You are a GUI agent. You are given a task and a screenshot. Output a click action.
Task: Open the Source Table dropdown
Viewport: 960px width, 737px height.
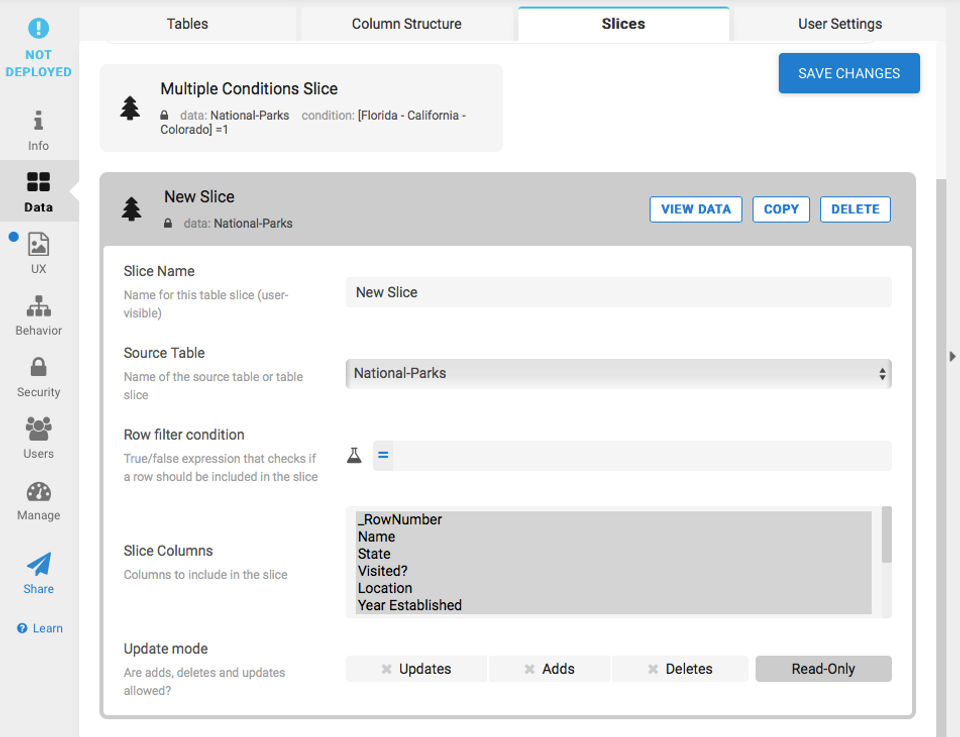(618, 373)
